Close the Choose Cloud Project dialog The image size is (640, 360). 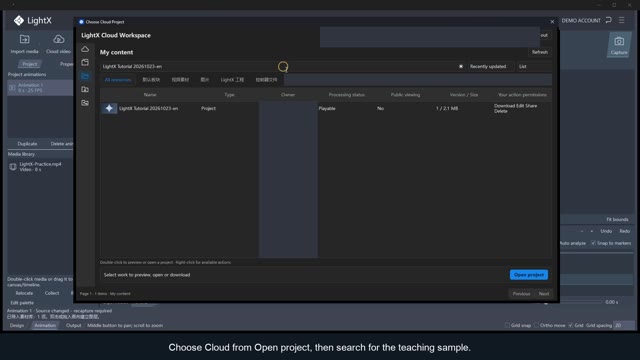click(552, 22)
